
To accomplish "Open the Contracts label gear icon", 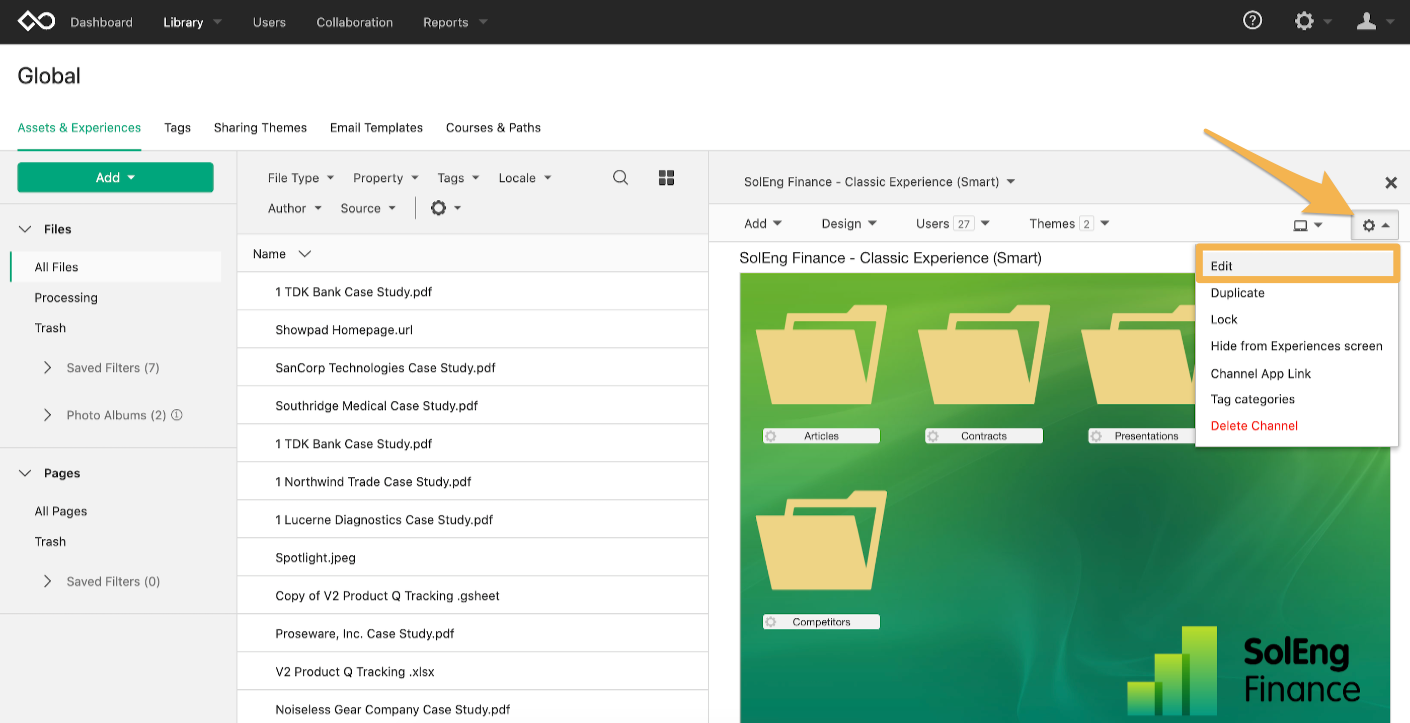I will point(933,436).
